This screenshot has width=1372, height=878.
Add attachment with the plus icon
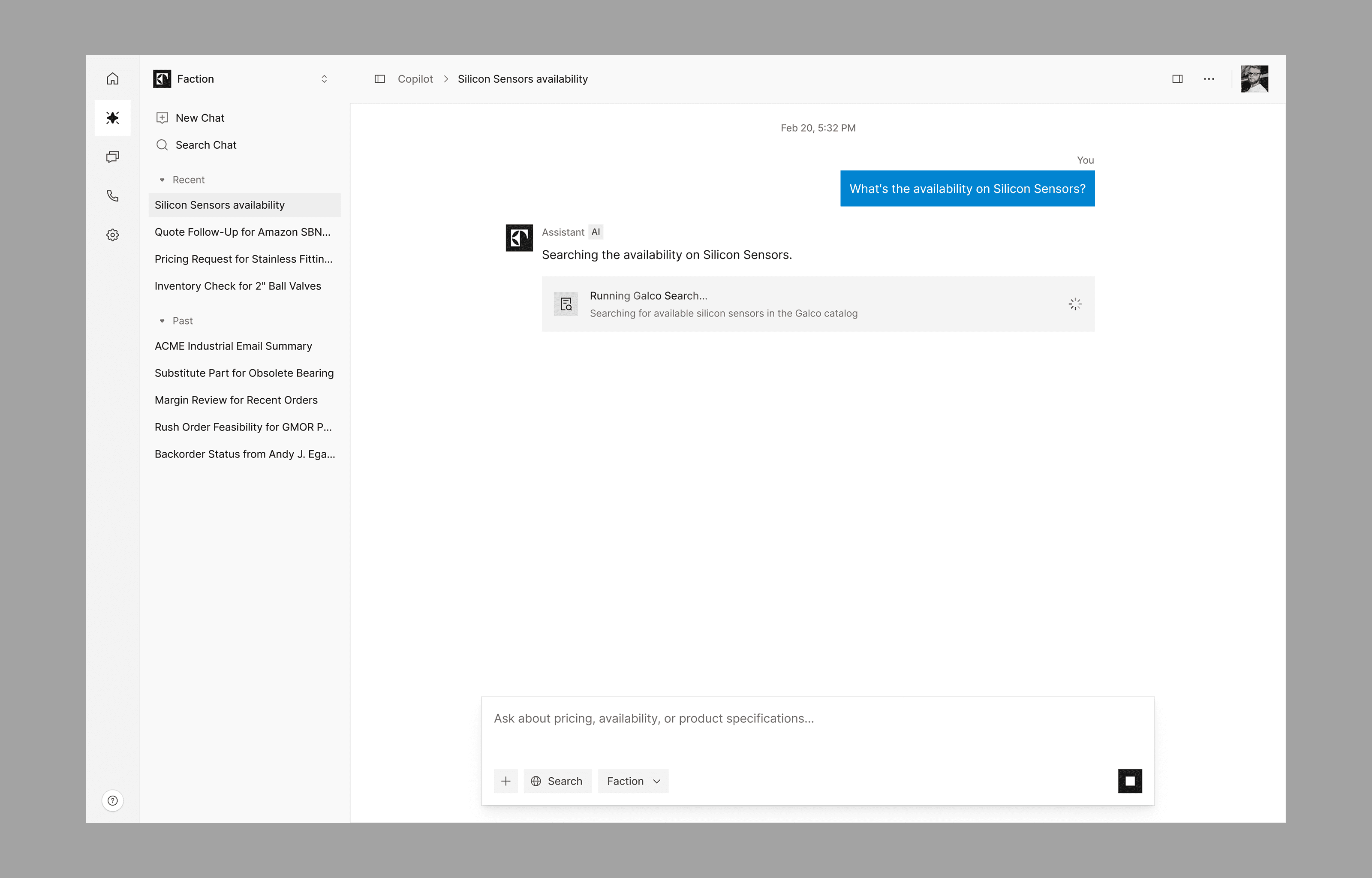[x=505, y=781]
